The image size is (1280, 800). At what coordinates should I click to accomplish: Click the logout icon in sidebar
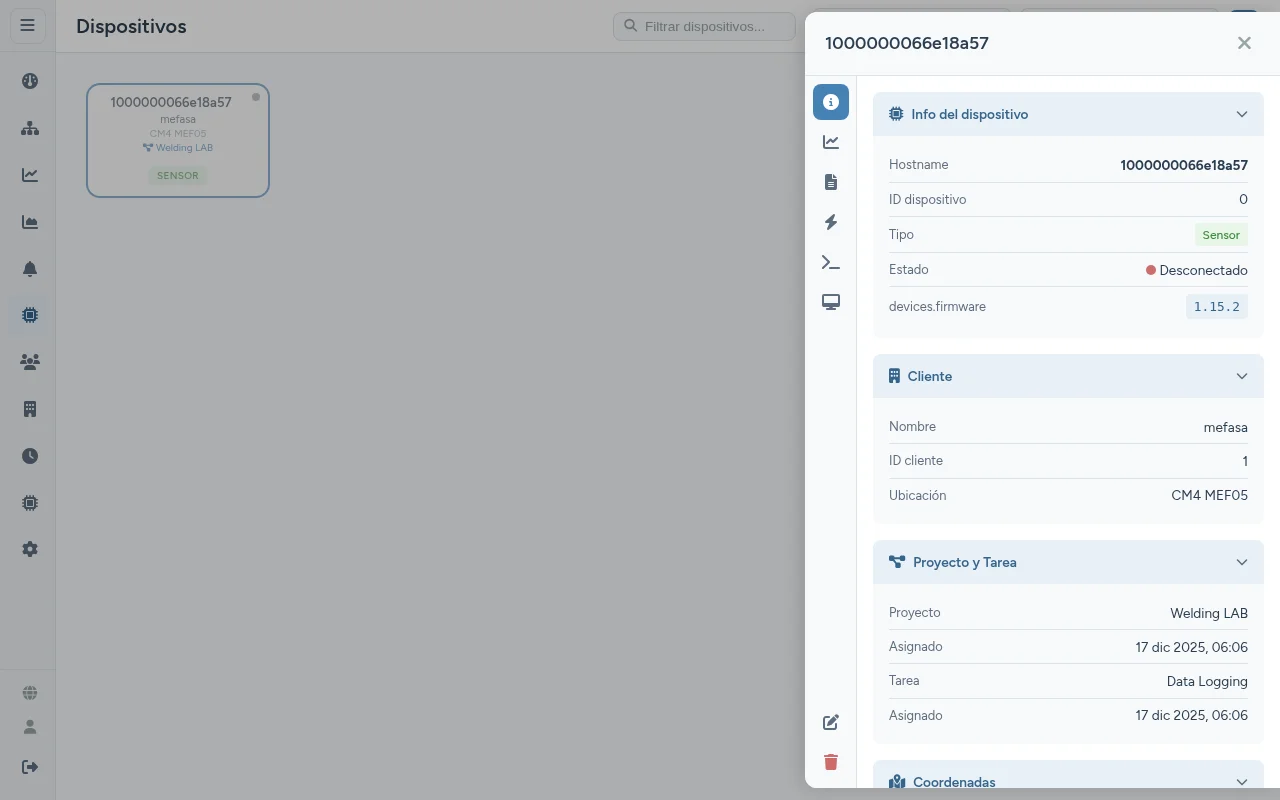pos(30,767)
